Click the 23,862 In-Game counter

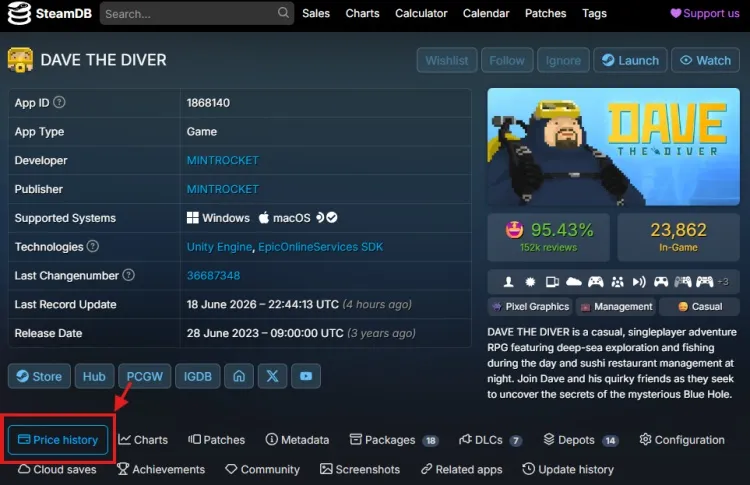coord(678,237)
